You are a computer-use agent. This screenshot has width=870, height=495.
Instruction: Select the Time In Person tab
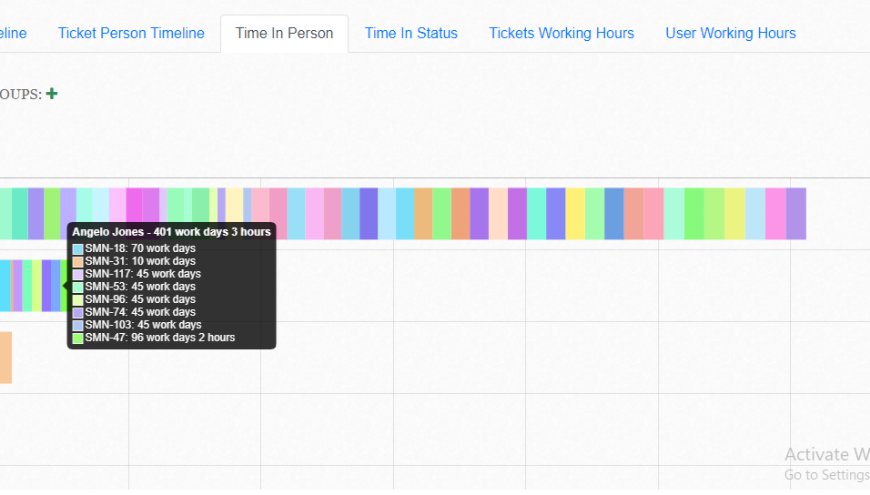284,33
